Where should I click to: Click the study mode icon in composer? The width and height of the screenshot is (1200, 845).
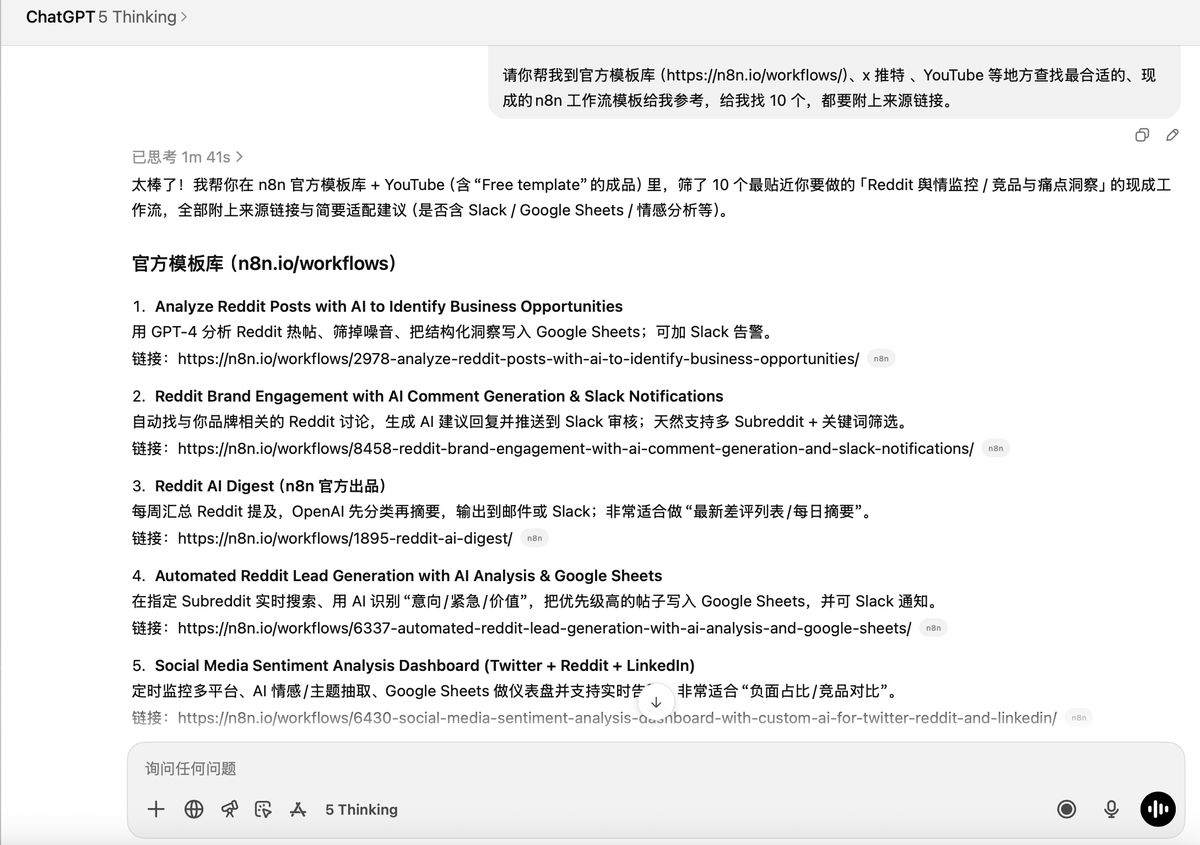click(x=298, y=809)
